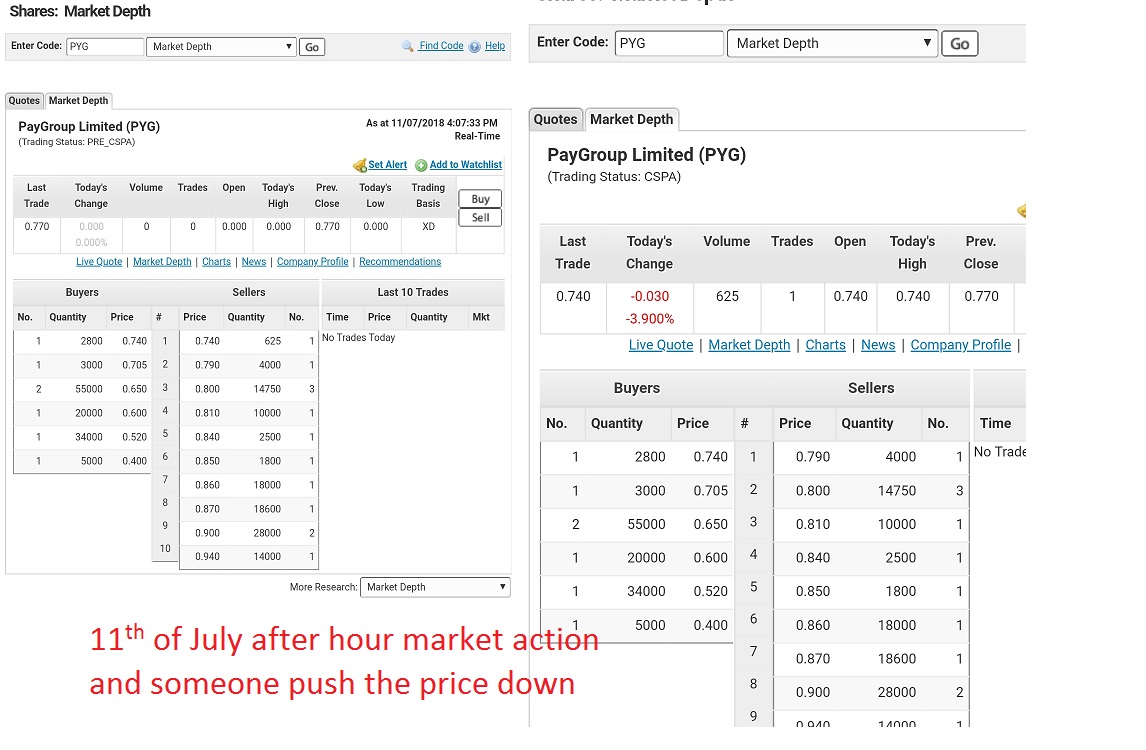The image size is (1146, 750).
Task: Open Charts link in left panel
Action: tap(216, 262)
